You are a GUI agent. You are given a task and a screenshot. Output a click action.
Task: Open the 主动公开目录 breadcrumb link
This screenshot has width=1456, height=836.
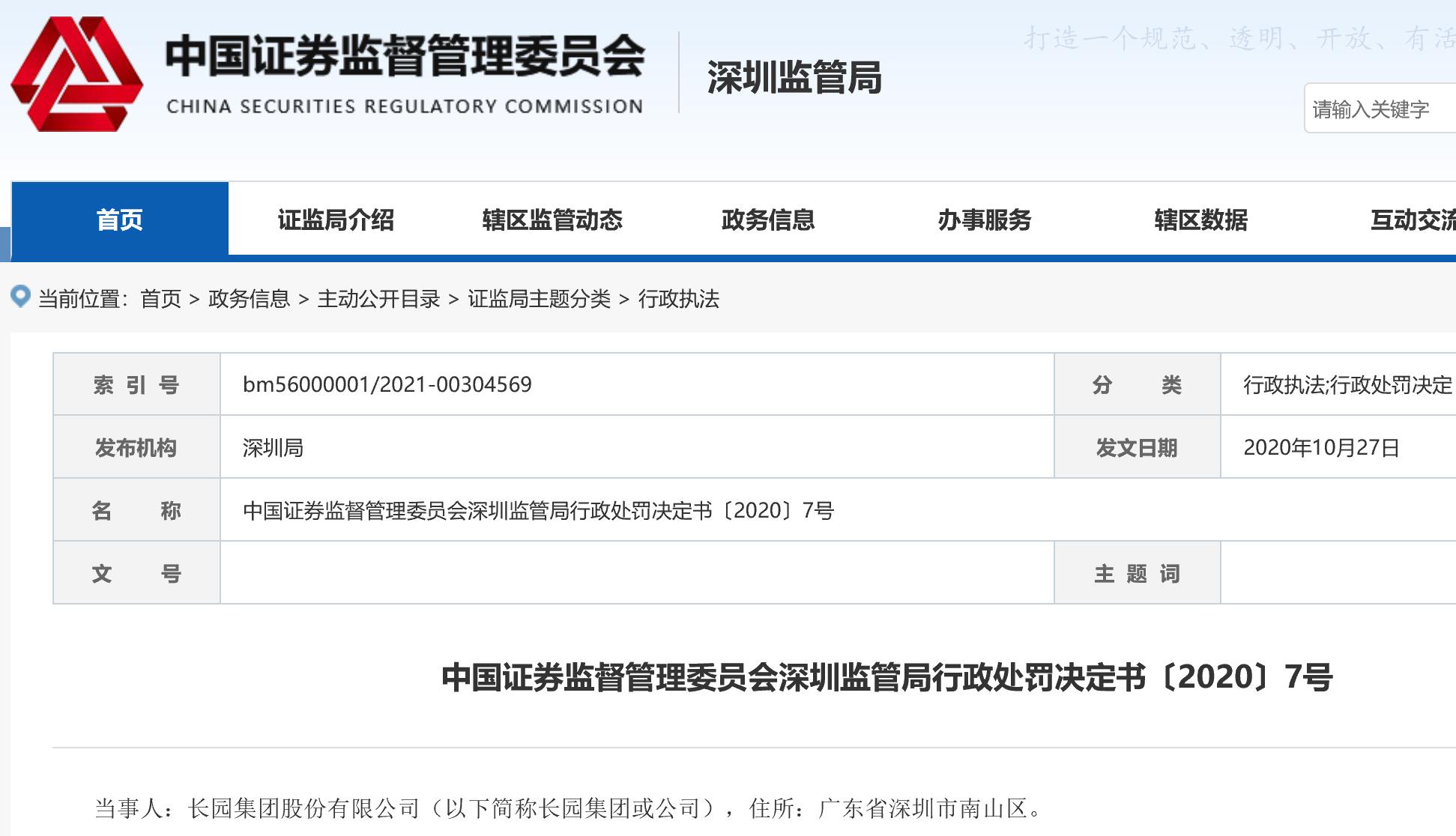click(x=378, y=299)
